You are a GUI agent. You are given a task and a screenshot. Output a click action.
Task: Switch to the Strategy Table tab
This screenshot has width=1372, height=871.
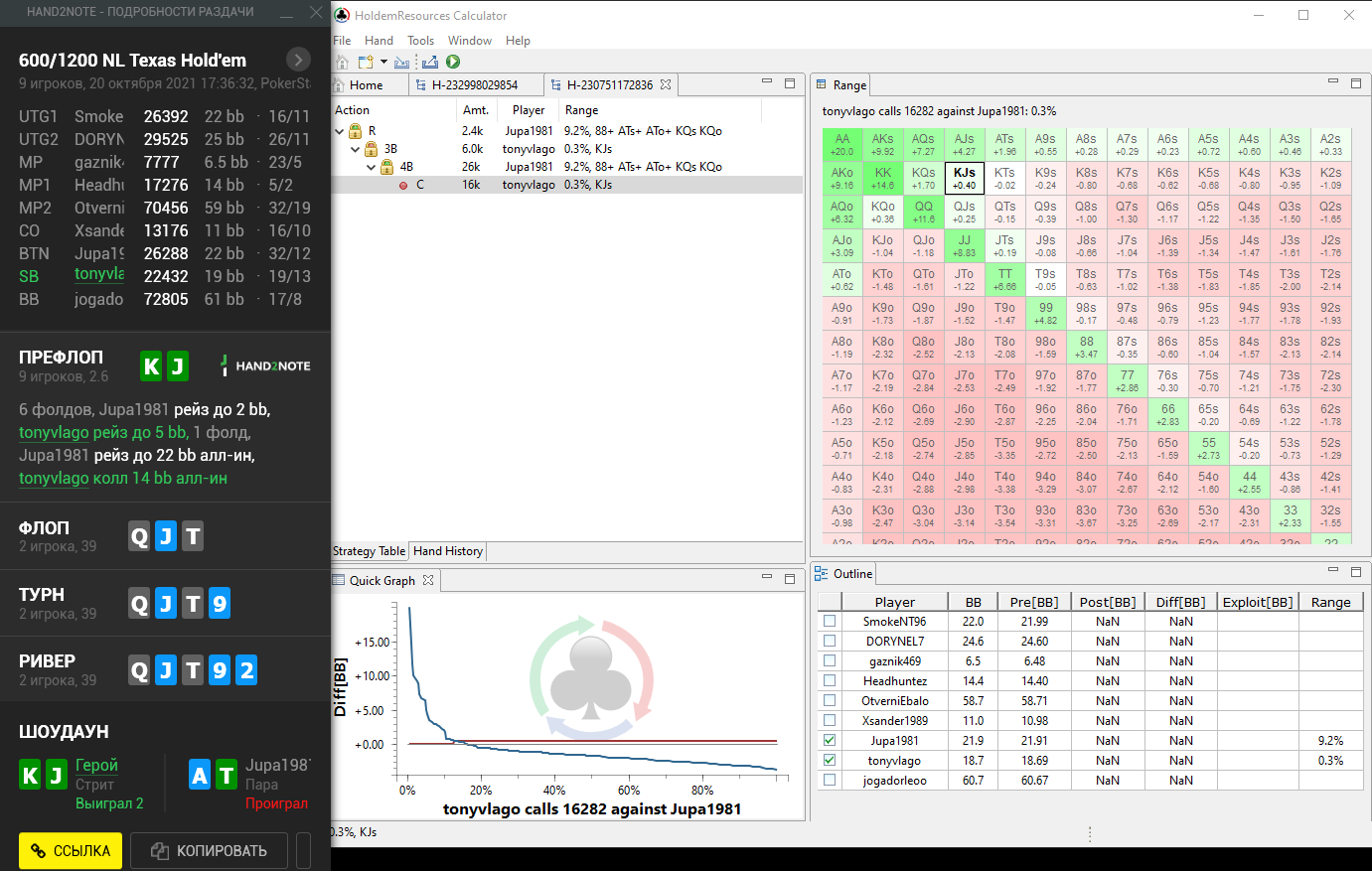pos(370,551)
